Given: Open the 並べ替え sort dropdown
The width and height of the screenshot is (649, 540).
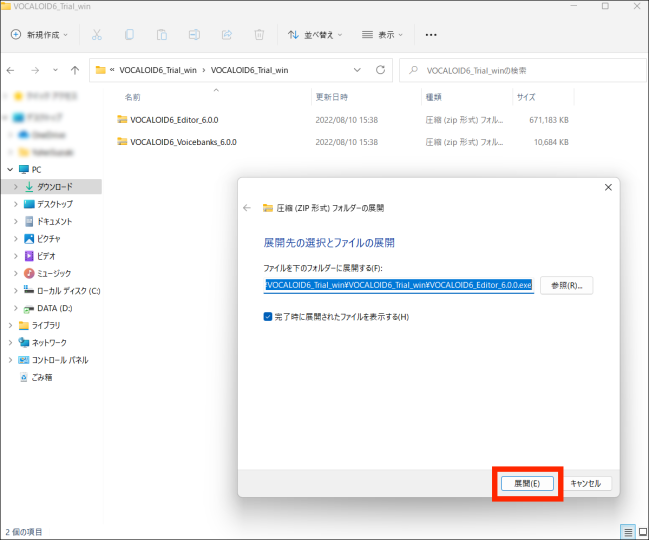Looking at the screenshot, I should 314,34.
